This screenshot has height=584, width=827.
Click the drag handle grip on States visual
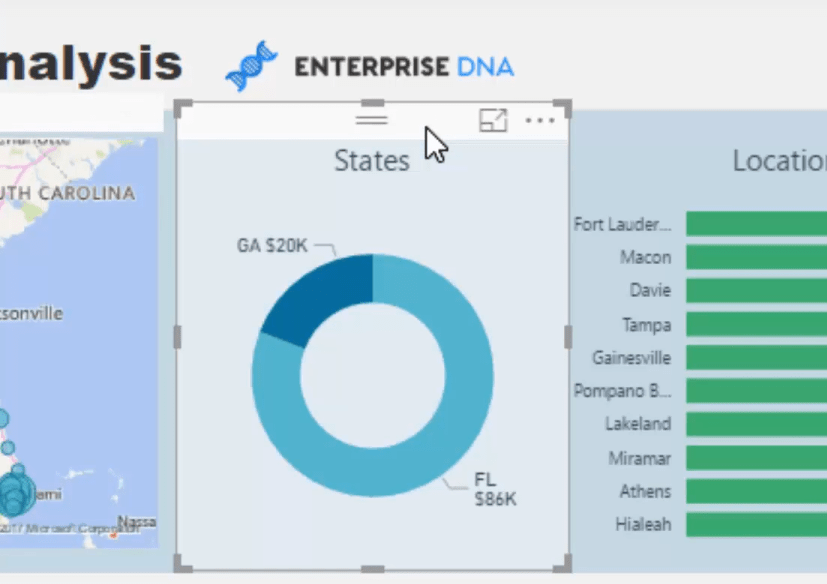(x=371, y=119)
